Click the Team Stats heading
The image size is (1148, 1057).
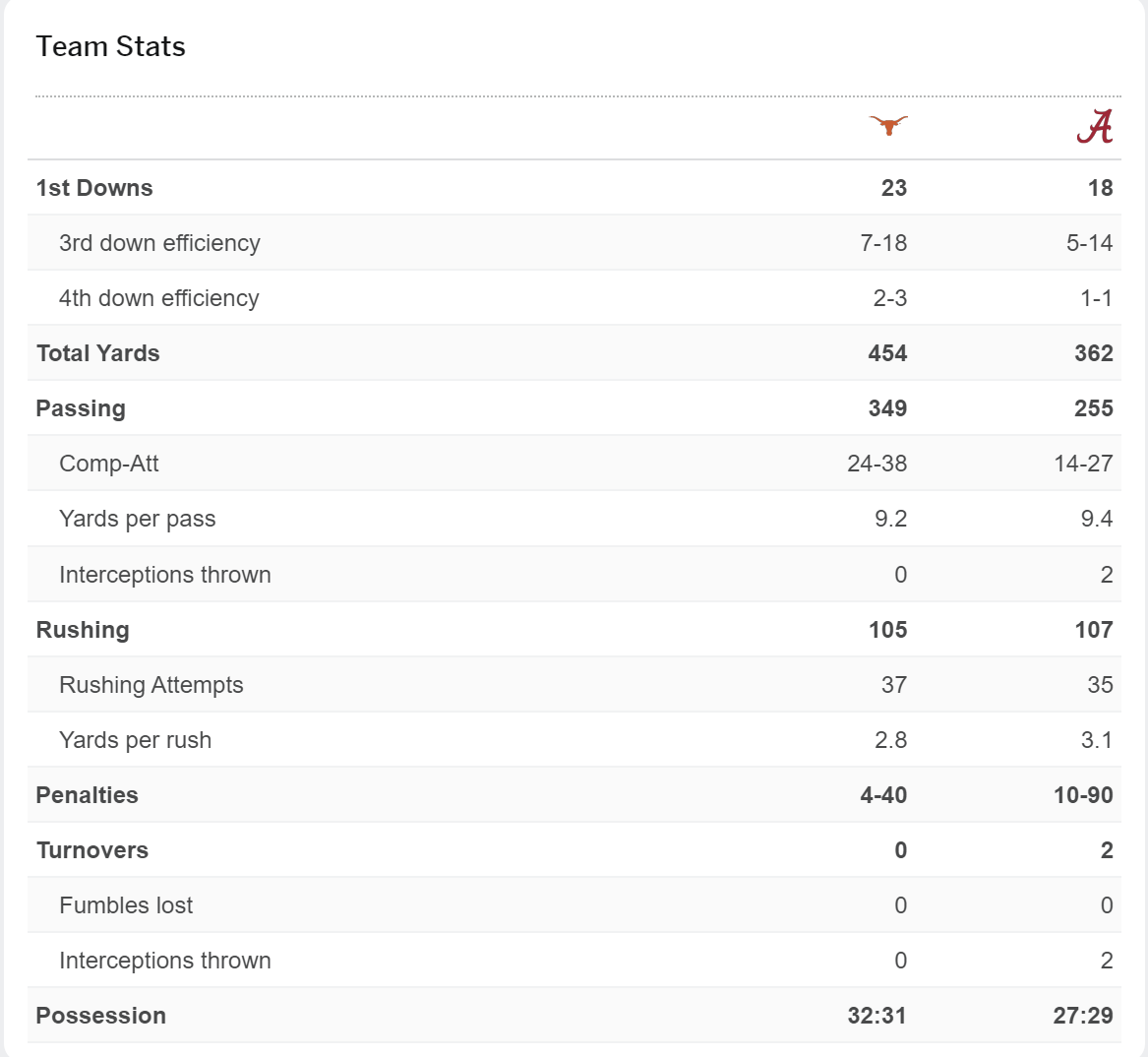(110, 46)
